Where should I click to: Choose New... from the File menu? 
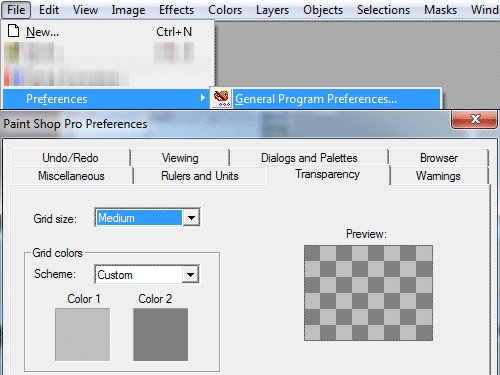[x=108, y=32]
